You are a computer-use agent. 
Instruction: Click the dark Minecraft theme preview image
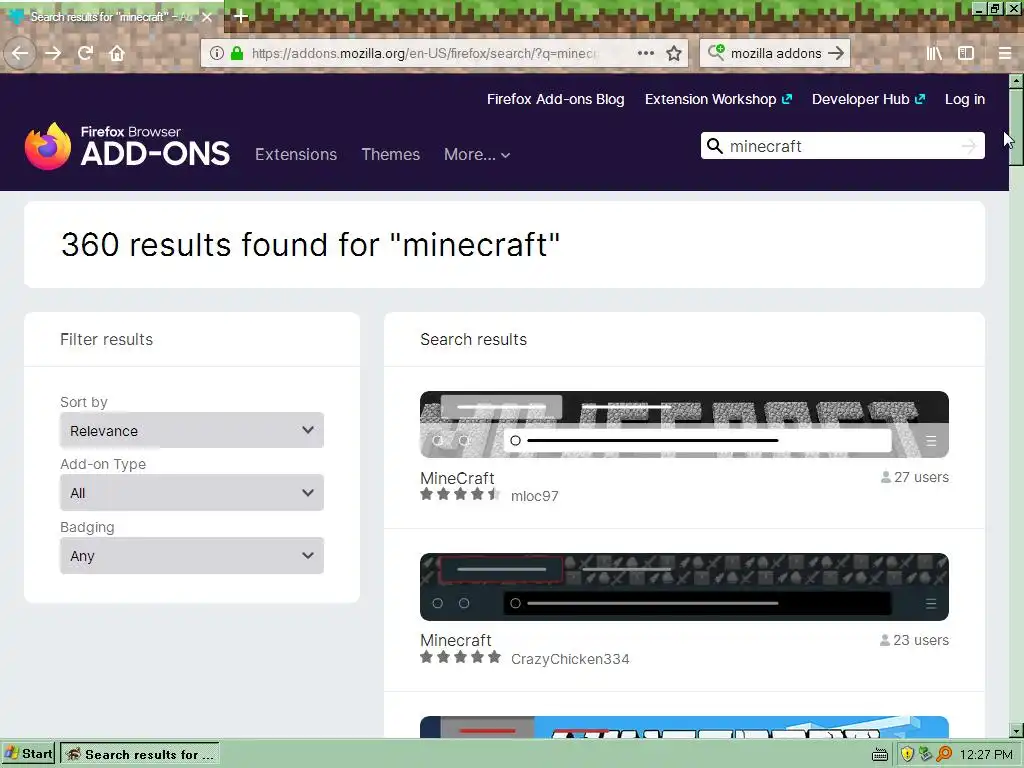click(684, 586)
